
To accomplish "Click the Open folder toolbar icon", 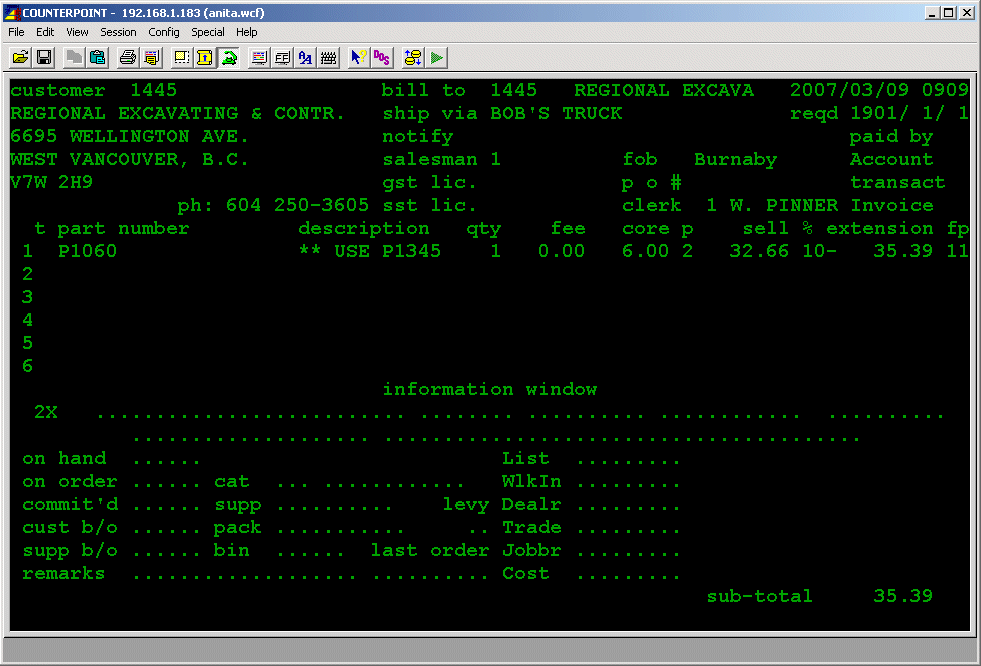I will pos(21,58).
